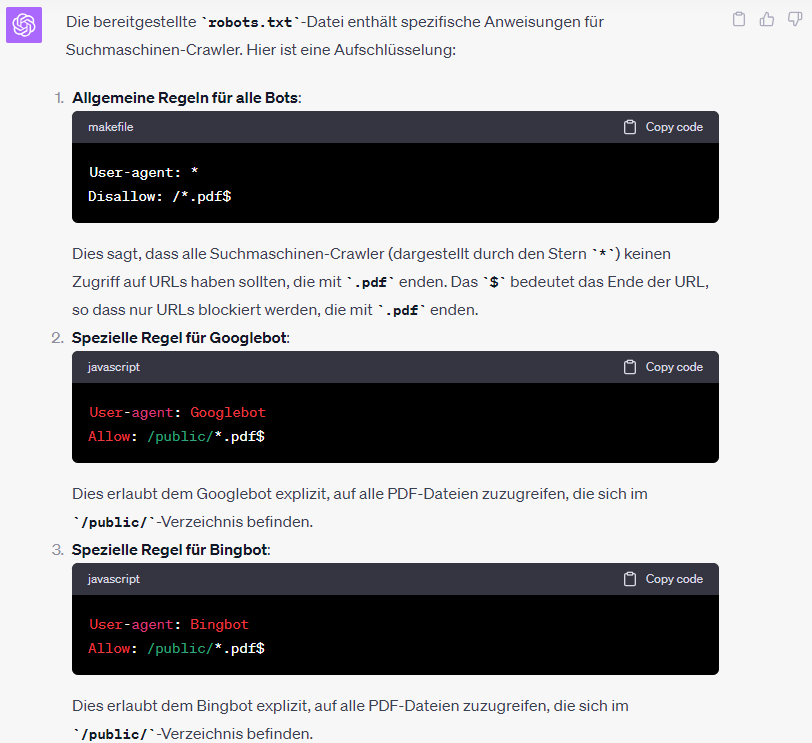Click the "User-agent: *" code line

click(143, 172)
